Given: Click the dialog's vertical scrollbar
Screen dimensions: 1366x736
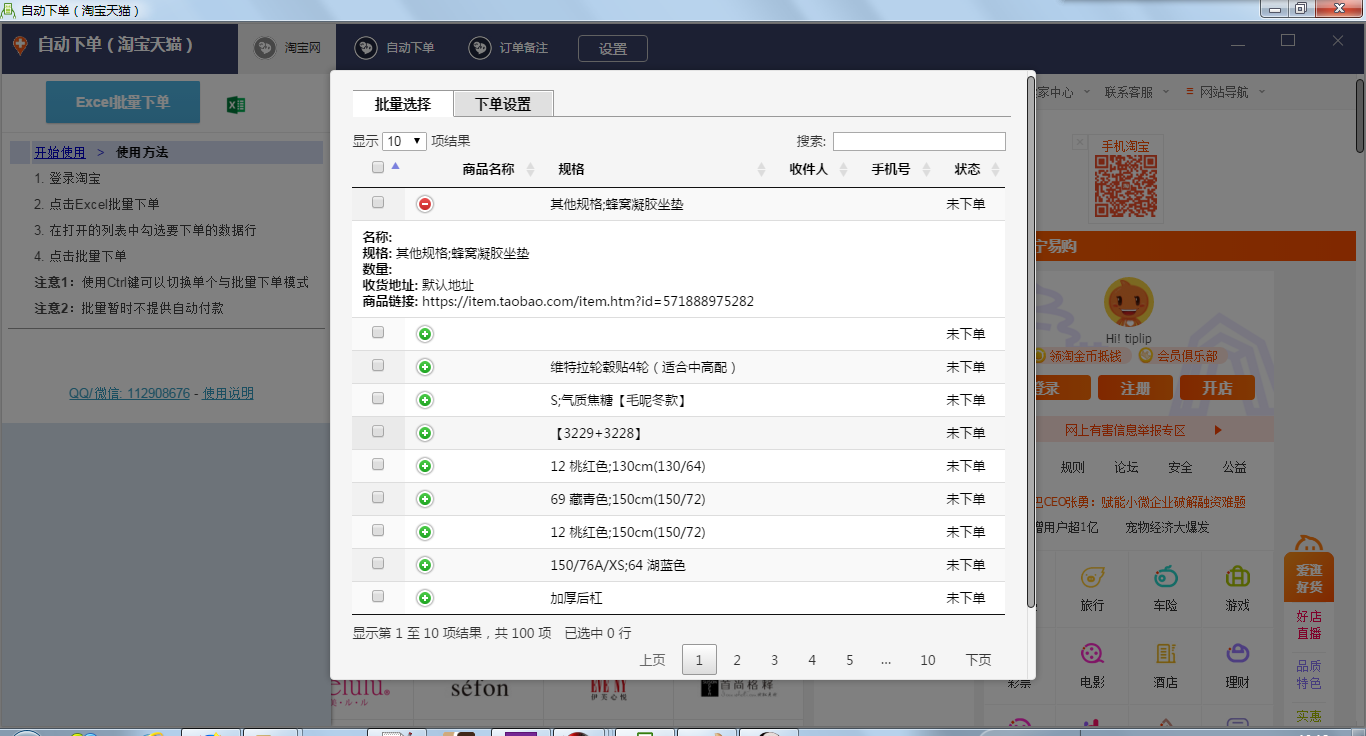Looking at the screenshot, I should pyautogui.click(x=1031, y=340).
